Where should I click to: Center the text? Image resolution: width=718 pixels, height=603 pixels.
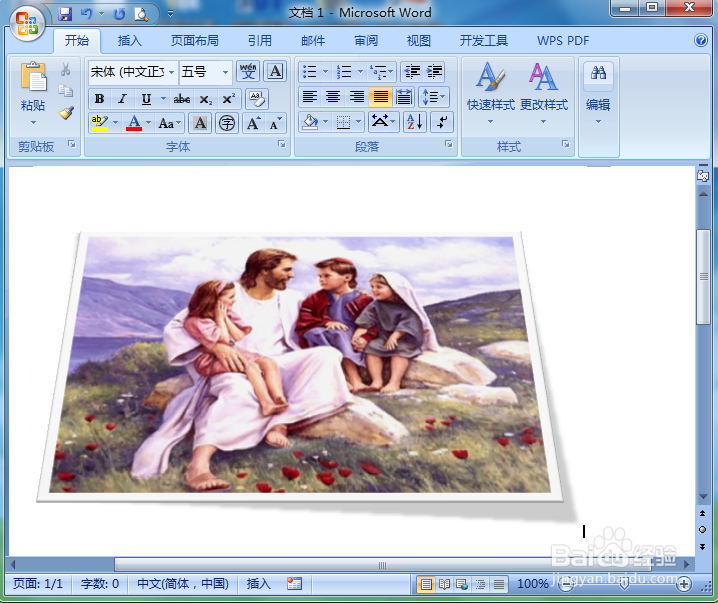click(333, 97)
